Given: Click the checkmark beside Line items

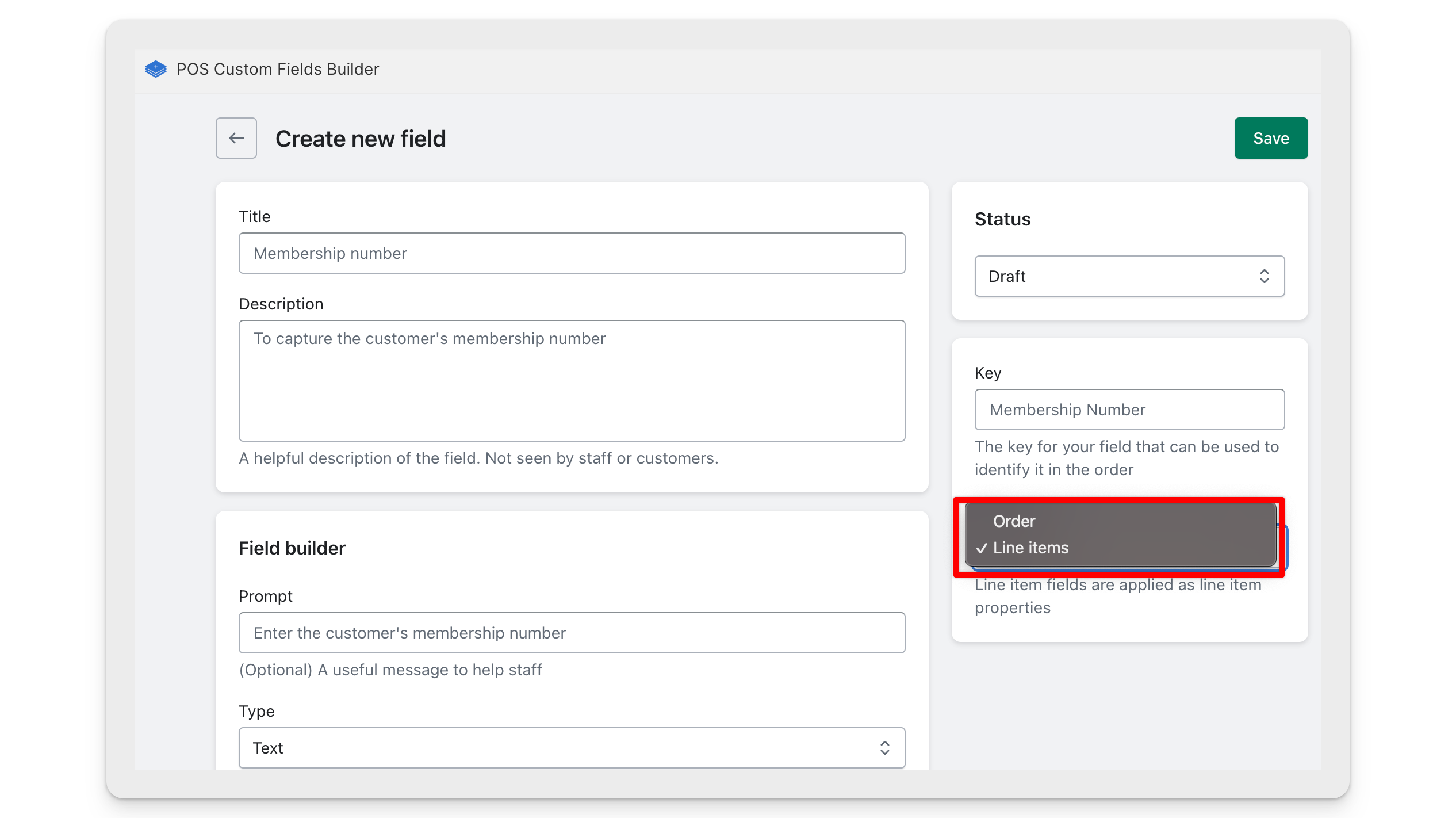Looking at the screenshot, I should tap(982, 547).
